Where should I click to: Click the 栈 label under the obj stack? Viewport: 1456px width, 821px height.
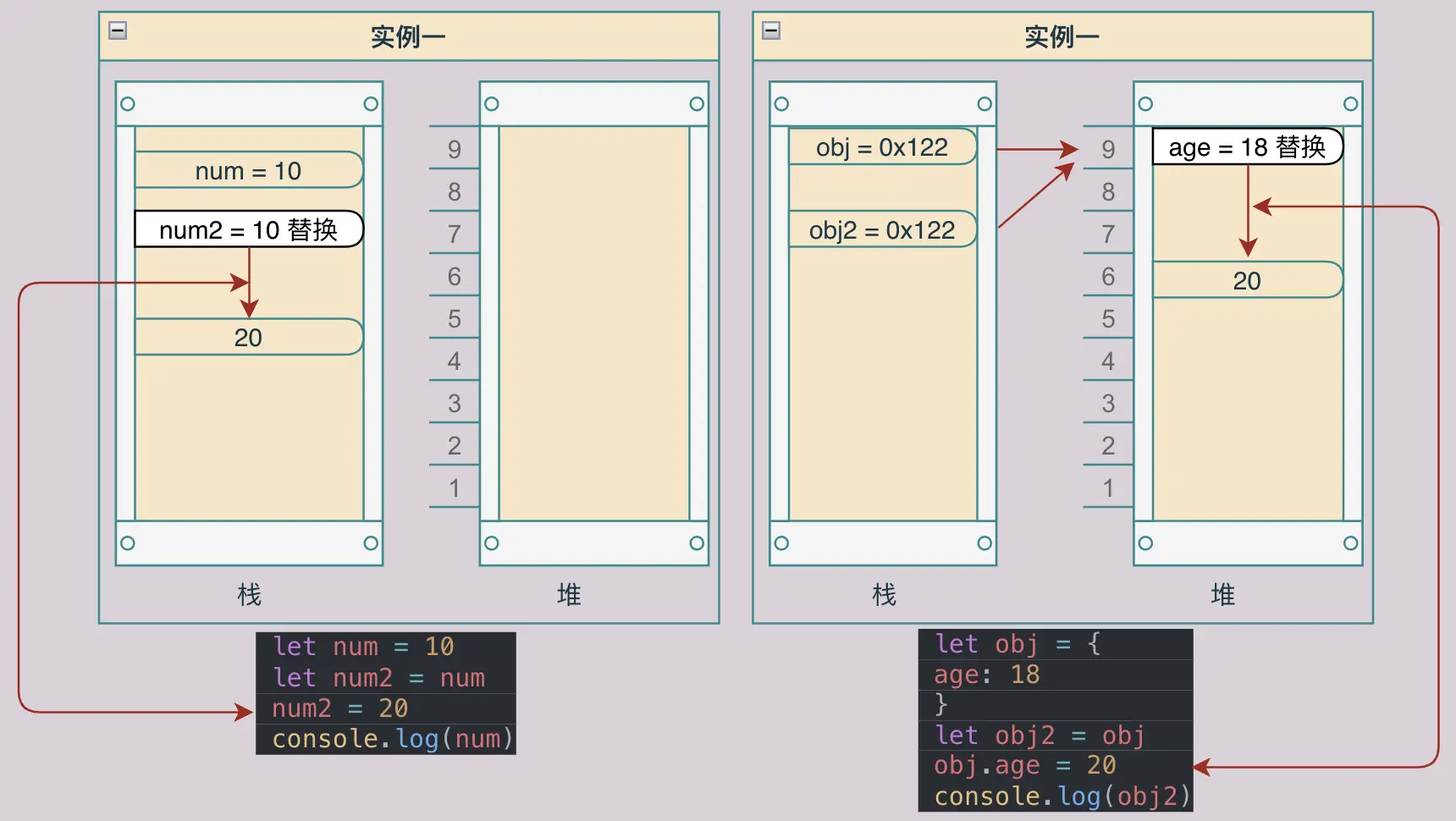884,595
